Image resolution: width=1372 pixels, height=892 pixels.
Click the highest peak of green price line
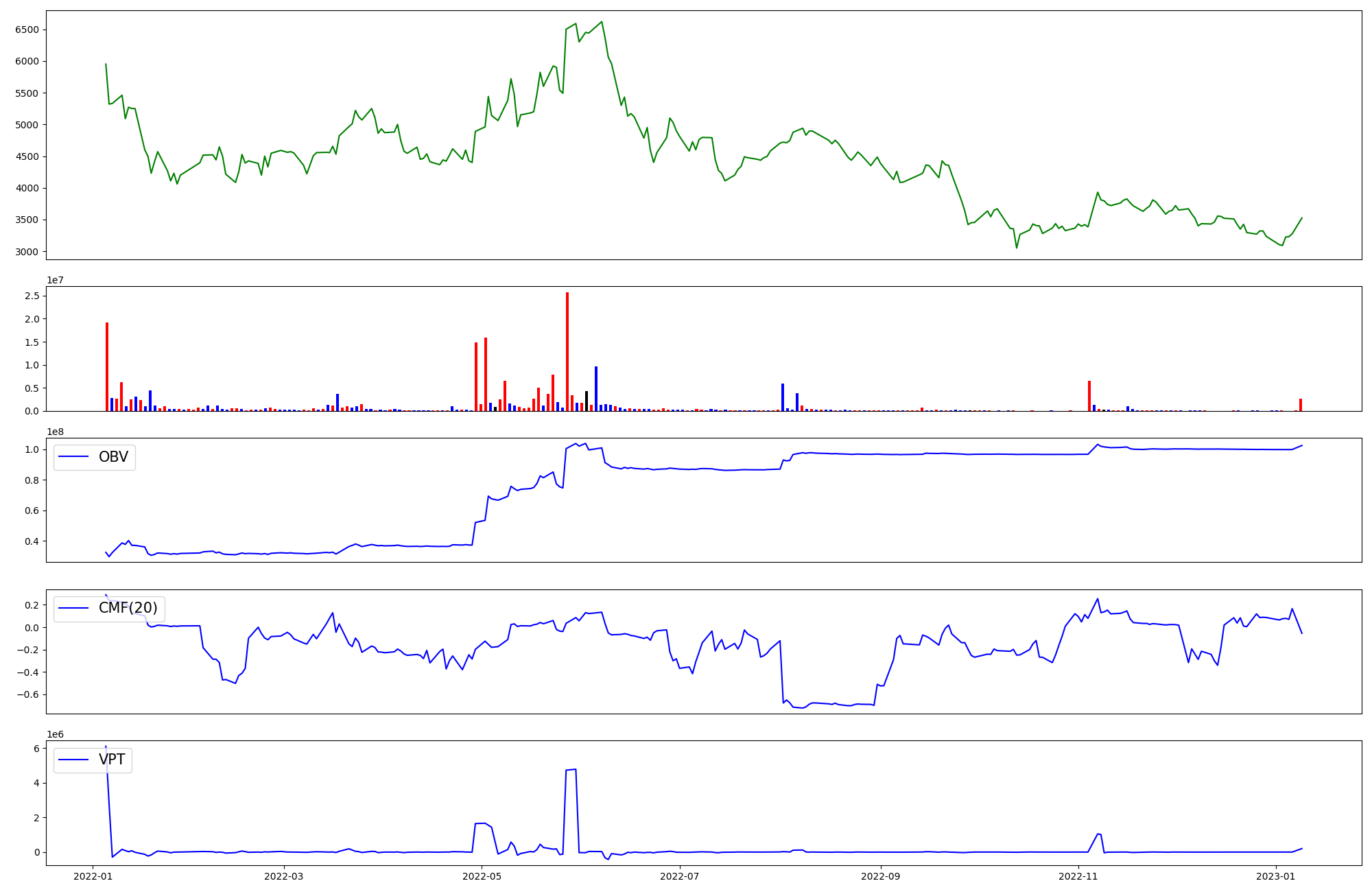tap(602, 22)
